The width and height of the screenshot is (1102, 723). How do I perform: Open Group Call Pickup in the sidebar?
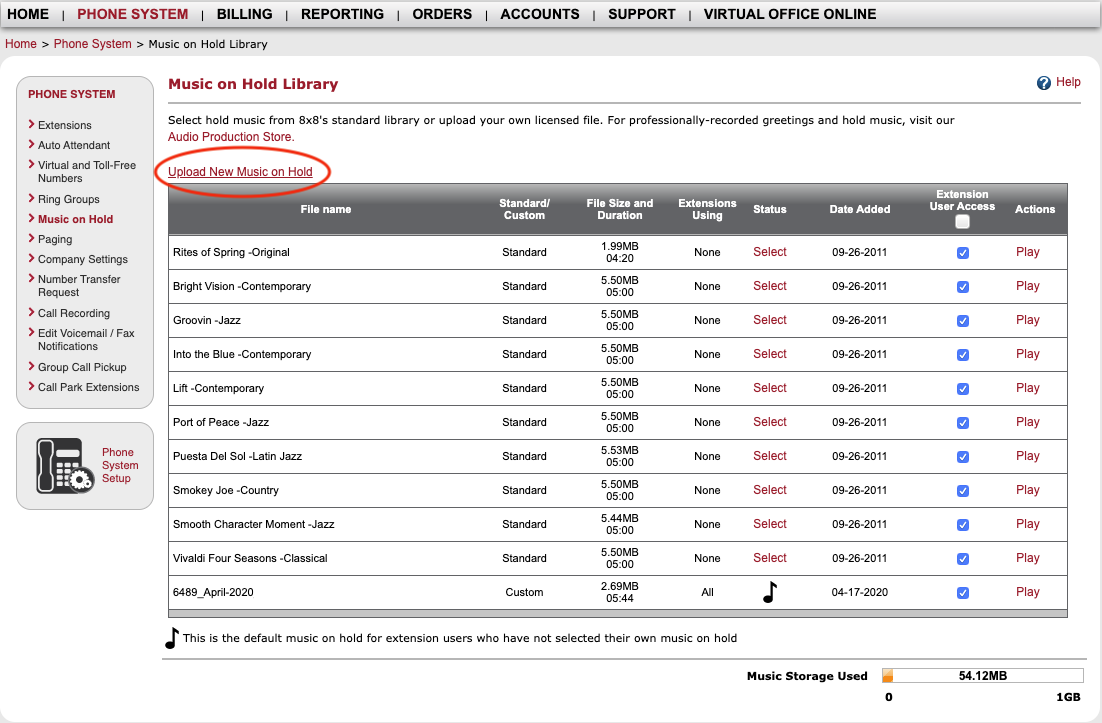point(82,367)
